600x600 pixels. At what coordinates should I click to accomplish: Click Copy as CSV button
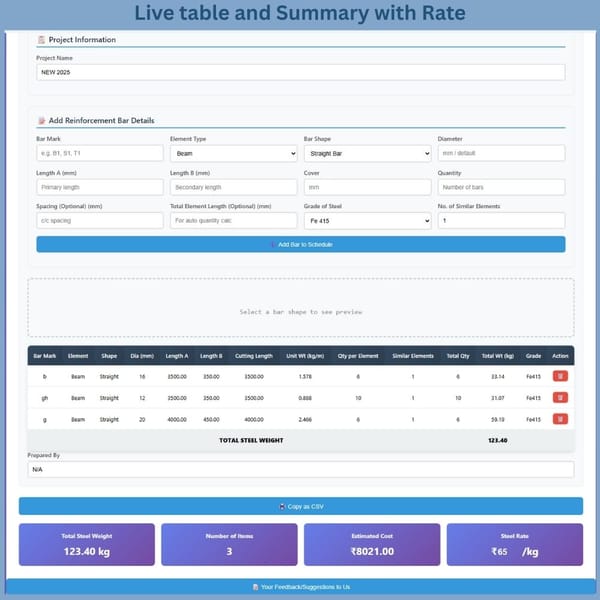[300, 506]
